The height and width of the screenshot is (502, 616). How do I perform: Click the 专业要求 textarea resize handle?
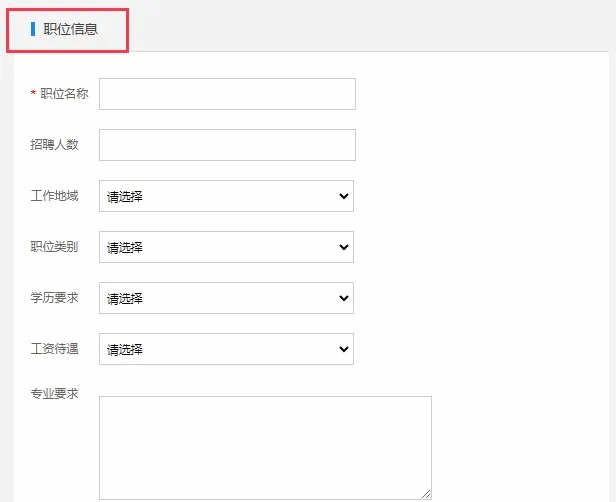pos(426,493)
